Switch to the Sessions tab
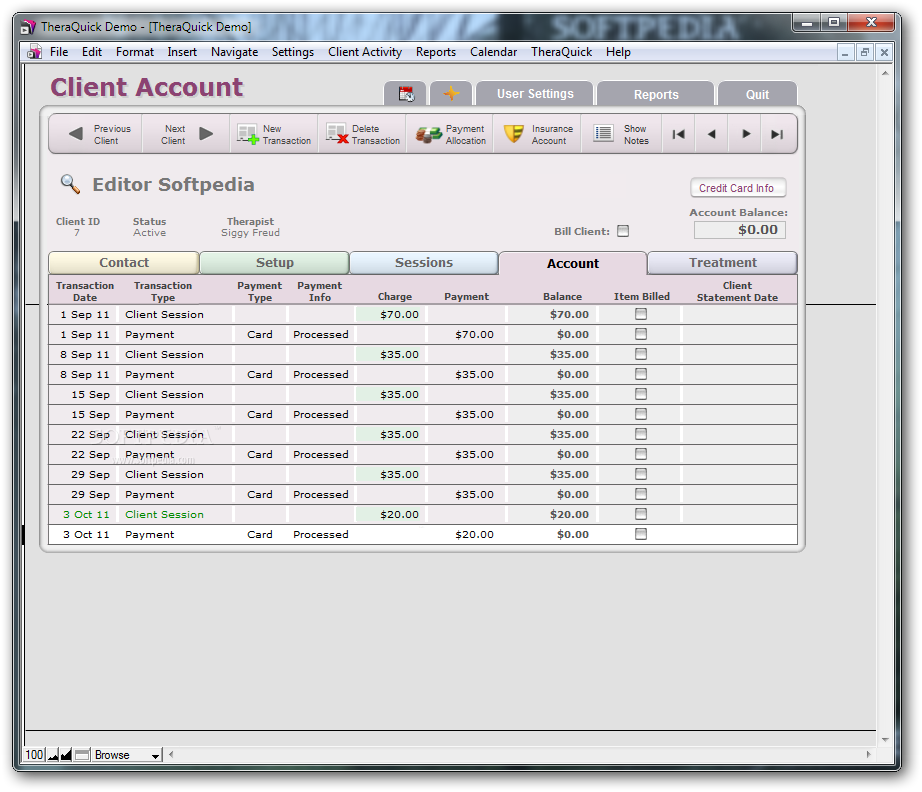Screen dimensions: 922x792 coord(424,263)
